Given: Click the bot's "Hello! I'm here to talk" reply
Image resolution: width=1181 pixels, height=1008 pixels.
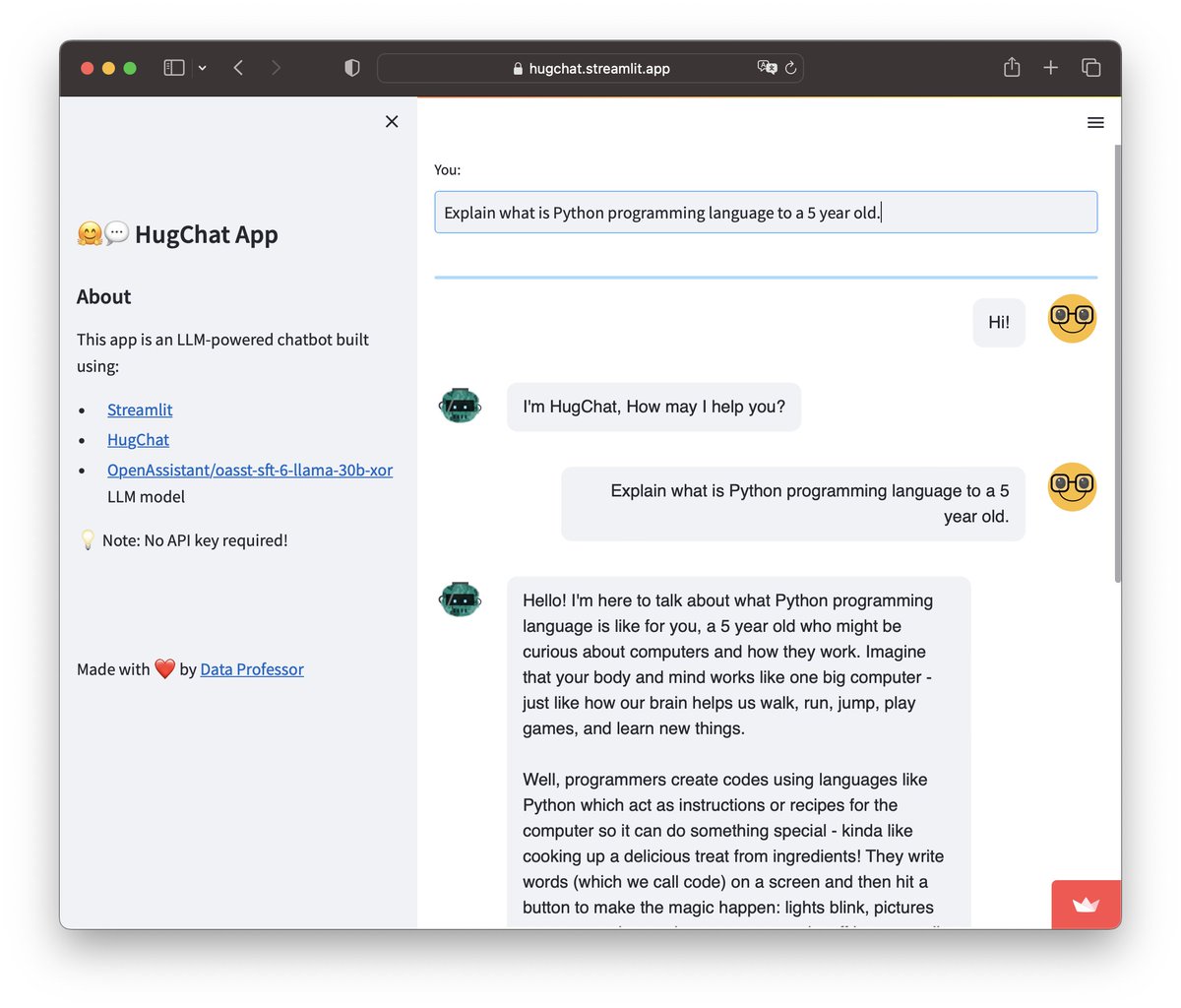Looking at the screenshot, I should coord(739,753).
